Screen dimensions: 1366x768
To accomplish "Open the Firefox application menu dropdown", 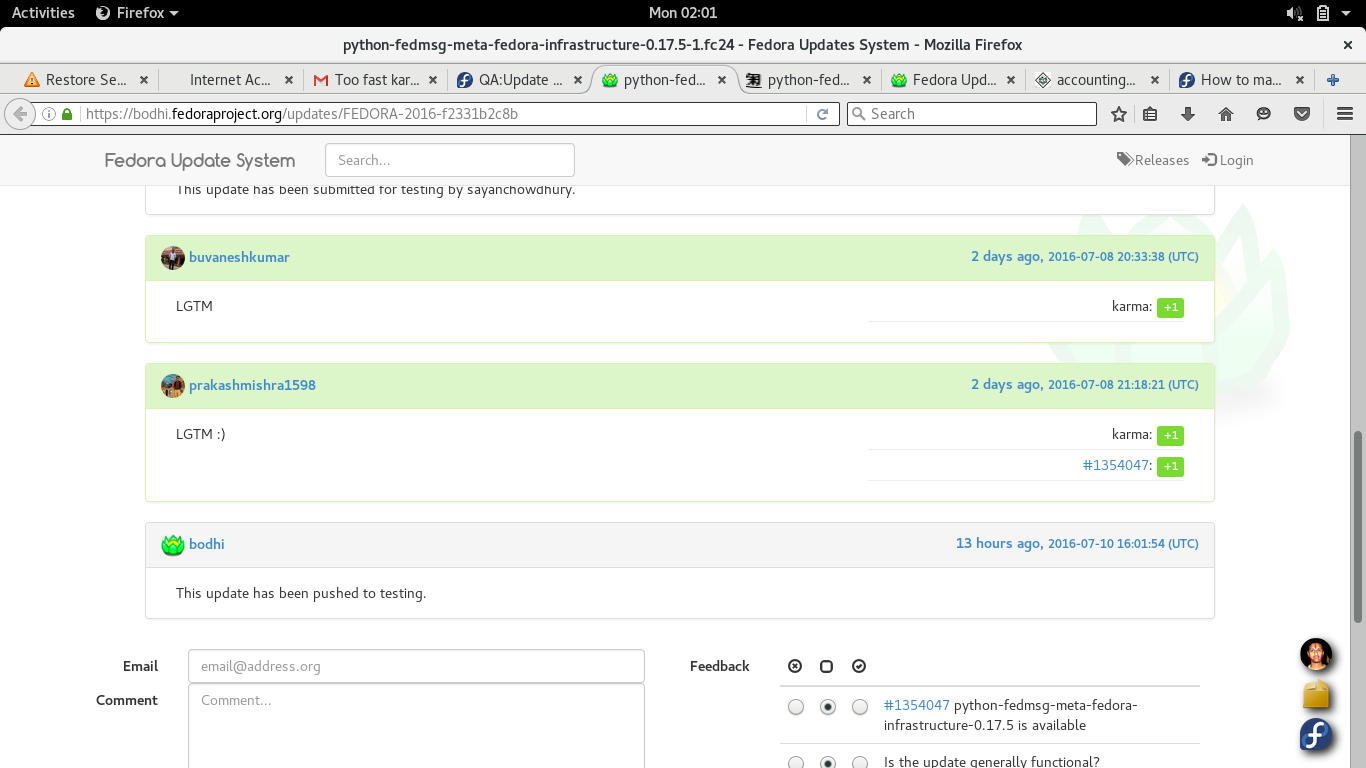I will click(x=137, y=13).
